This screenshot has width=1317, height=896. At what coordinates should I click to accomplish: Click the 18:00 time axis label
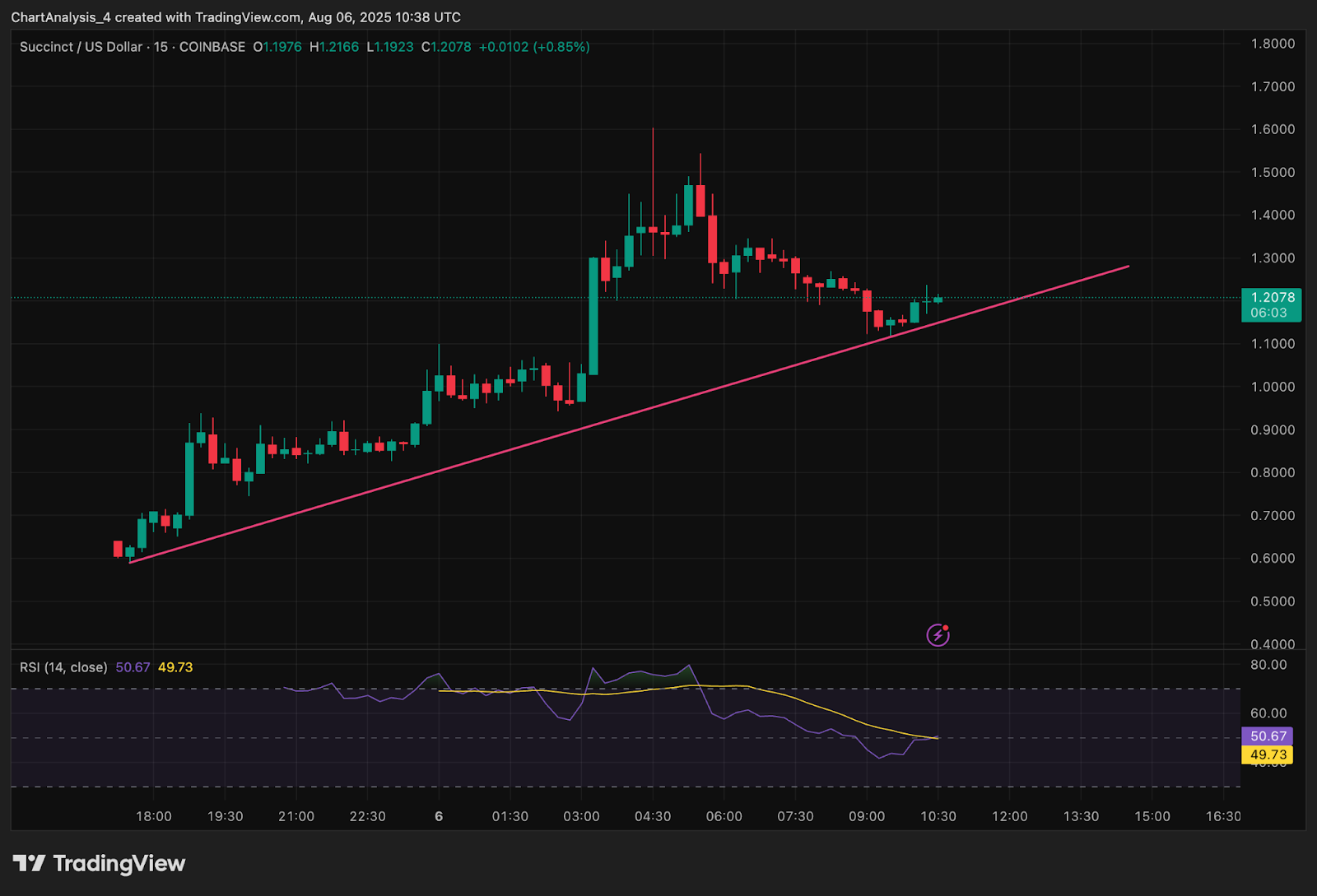(x=154, y=816)
